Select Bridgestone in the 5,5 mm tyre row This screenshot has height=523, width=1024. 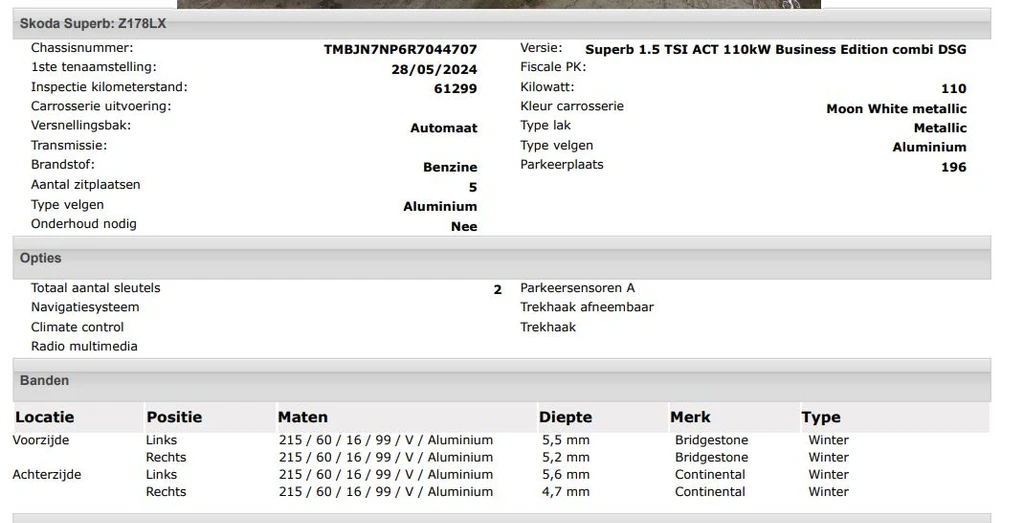point(711,440)
